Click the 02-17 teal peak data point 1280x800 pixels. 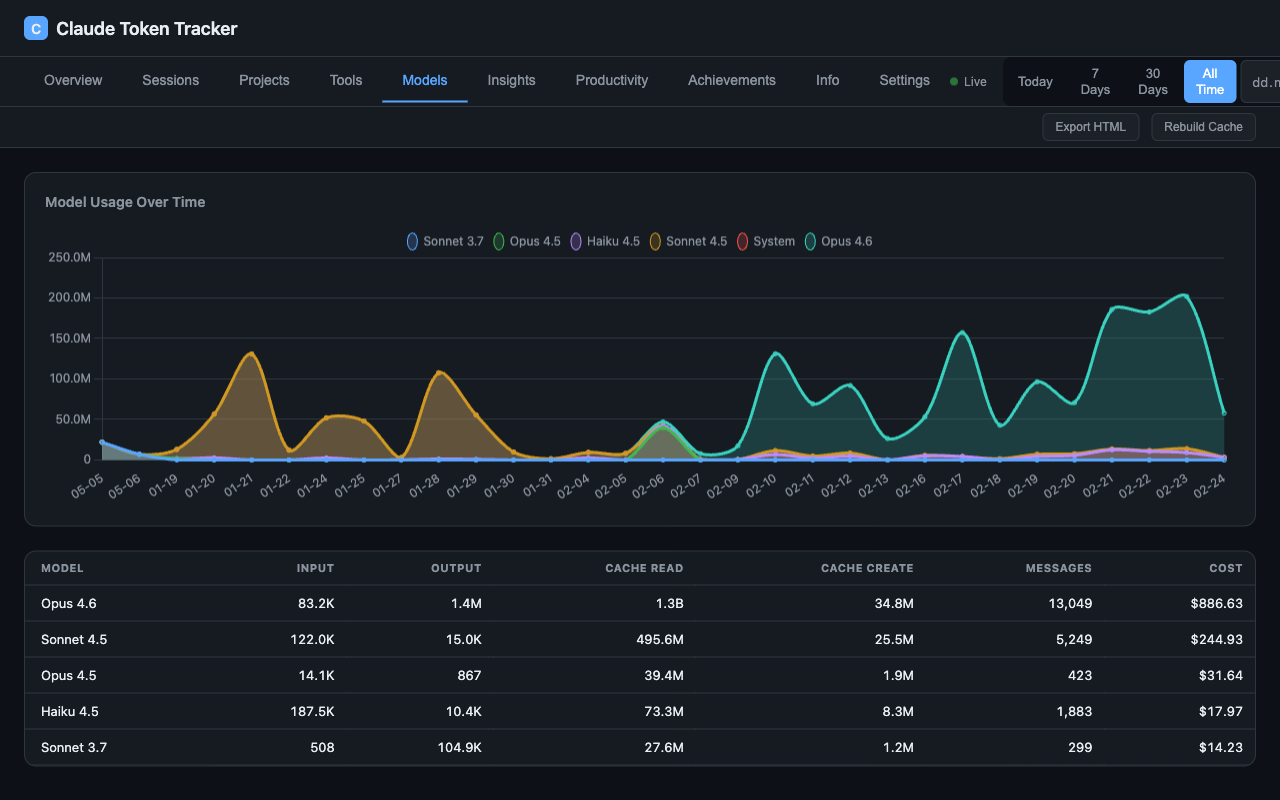962,332
